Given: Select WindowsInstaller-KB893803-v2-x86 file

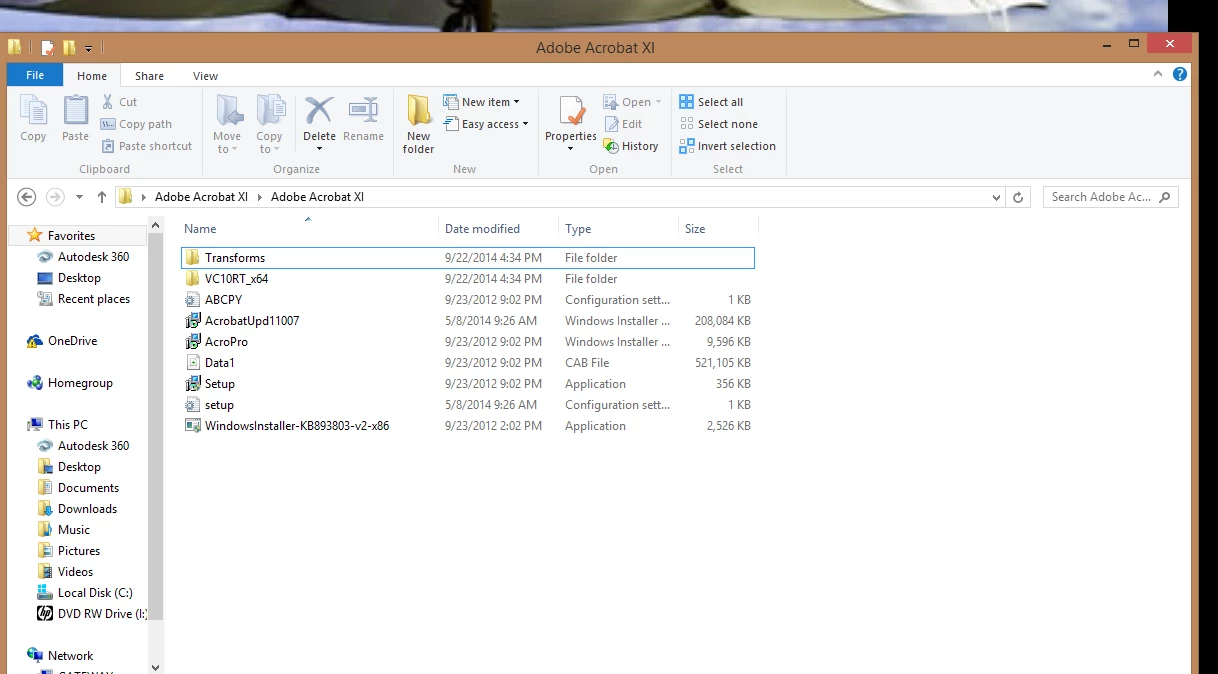Looking at the screenshot, I should click(467, 426).
